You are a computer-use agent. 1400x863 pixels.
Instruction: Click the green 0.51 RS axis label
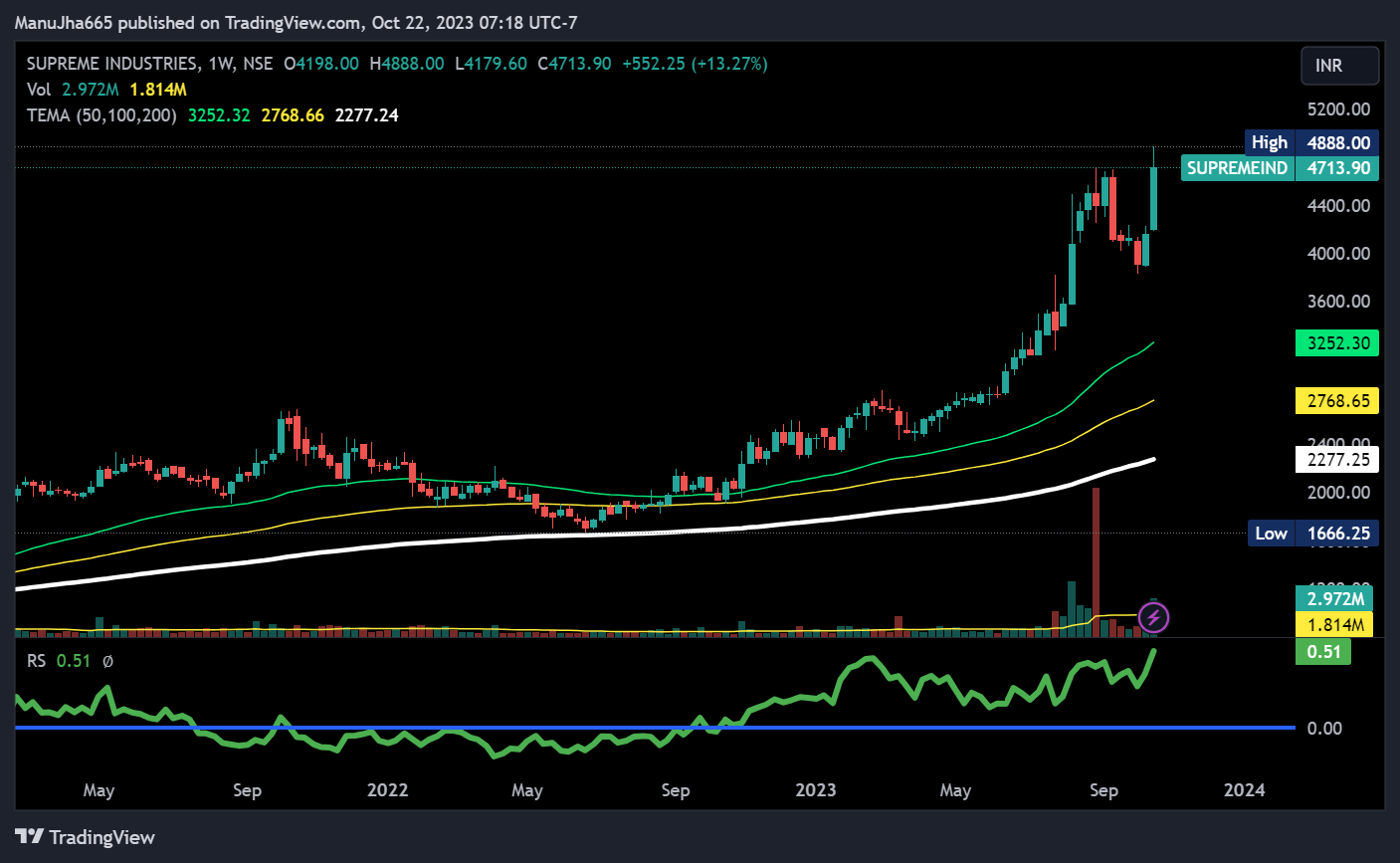click(1323, 652)
